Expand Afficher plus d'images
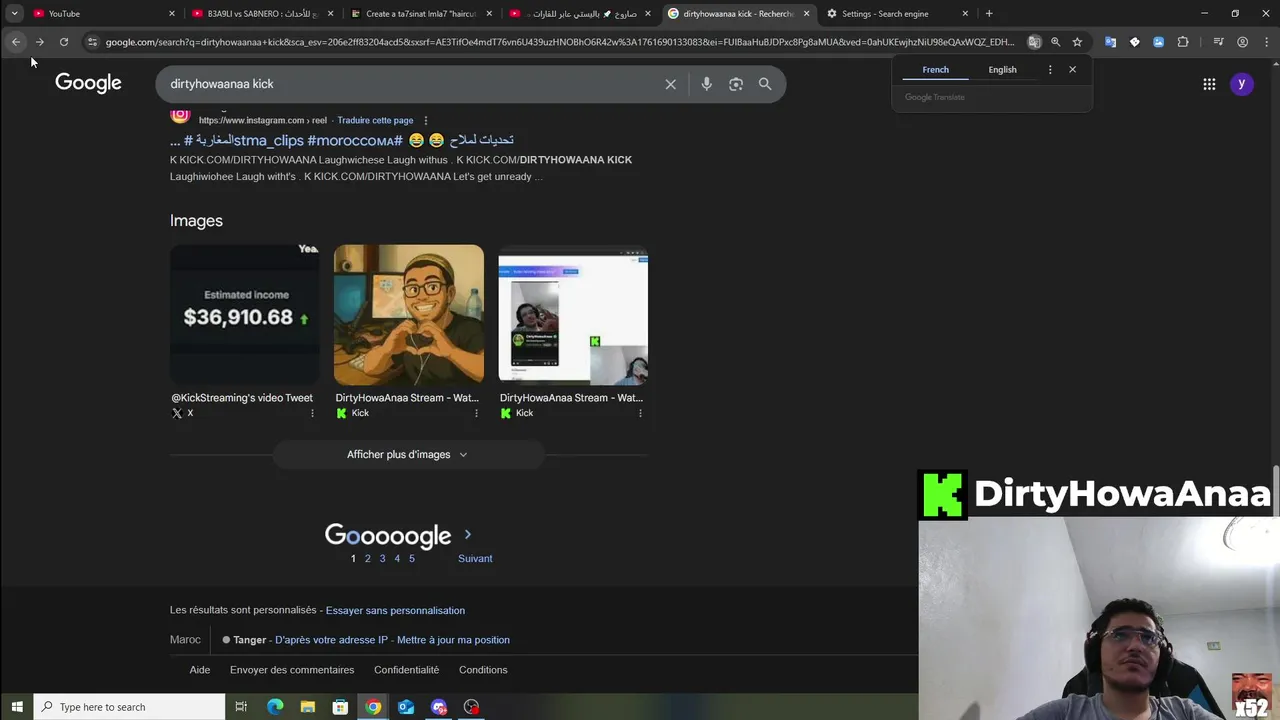The height and width of the screenshot is (720, 1280). [x=408, y=455]
